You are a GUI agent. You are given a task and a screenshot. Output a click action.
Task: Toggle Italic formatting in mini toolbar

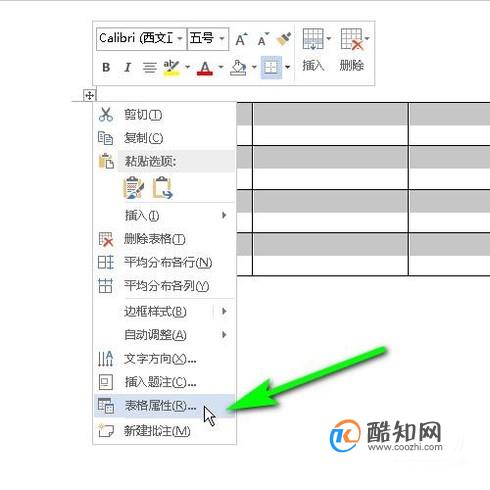[x=127, y=67]
